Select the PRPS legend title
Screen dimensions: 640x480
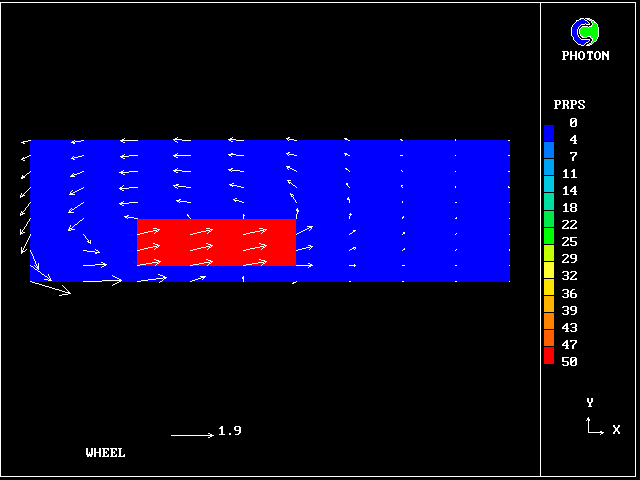569,105
